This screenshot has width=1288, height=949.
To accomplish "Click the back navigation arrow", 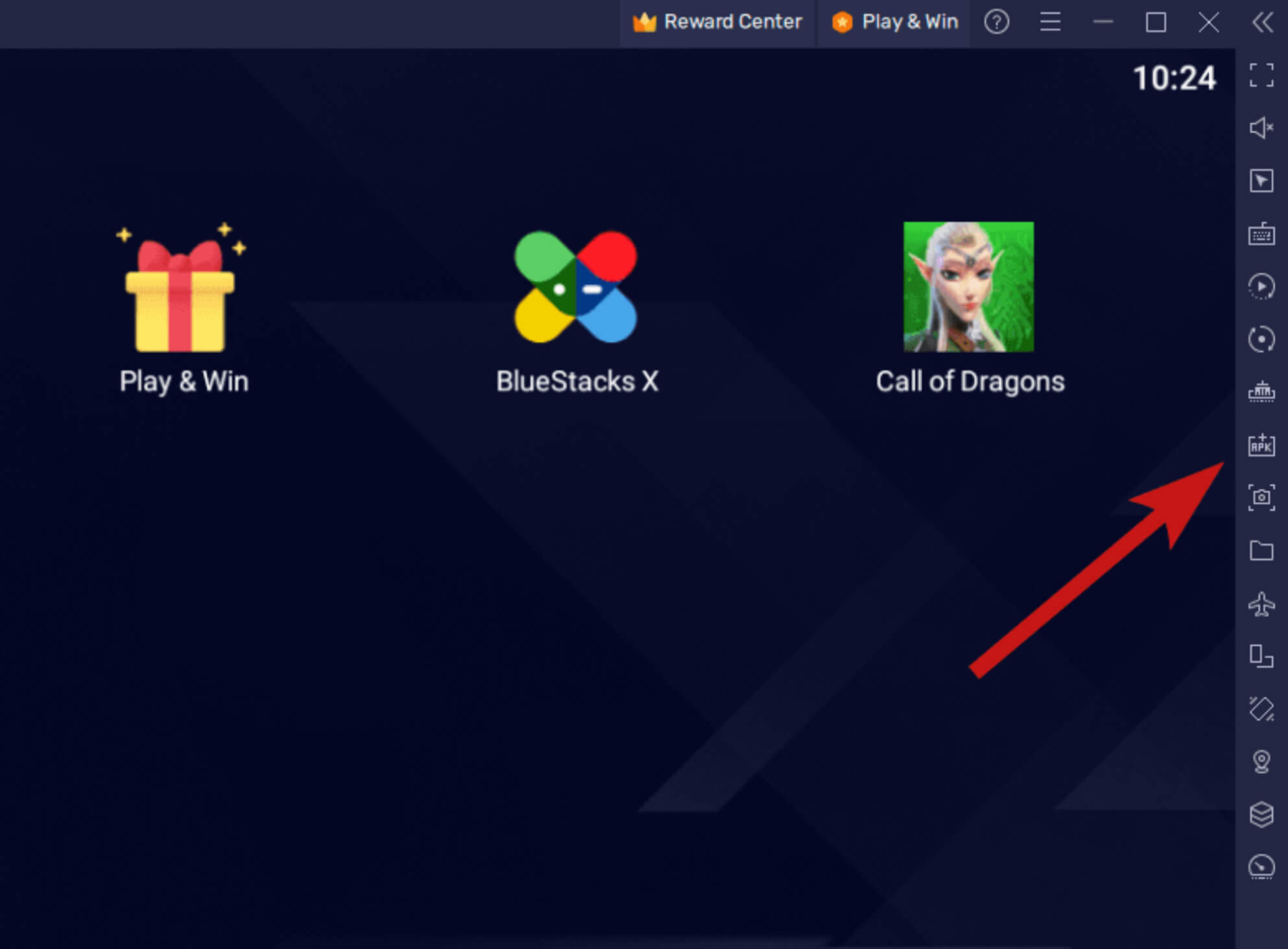I will tap(1263, 22).
